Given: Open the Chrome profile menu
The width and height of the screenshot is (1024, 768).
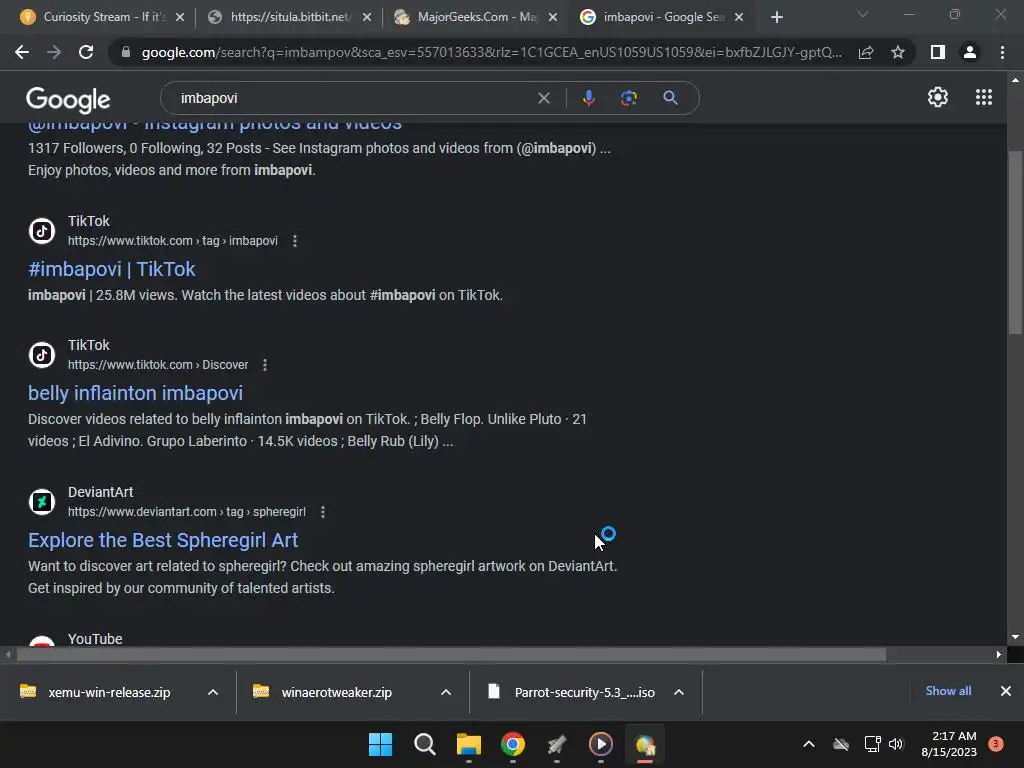Looking at the screenshot, I should click(970, 52).
